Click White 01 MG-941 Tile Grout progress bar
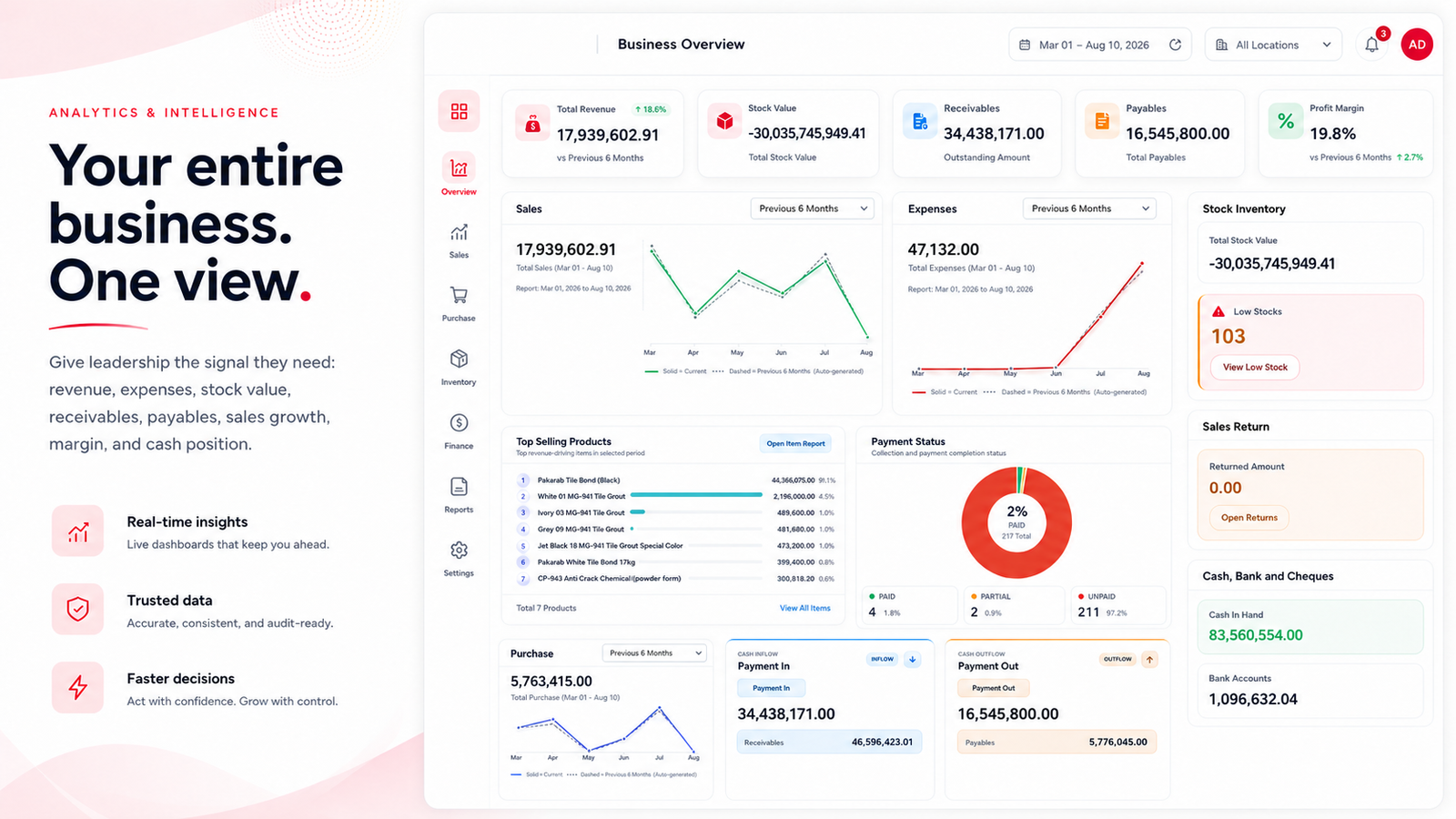The image size is (1456, 819). point(696,495)
